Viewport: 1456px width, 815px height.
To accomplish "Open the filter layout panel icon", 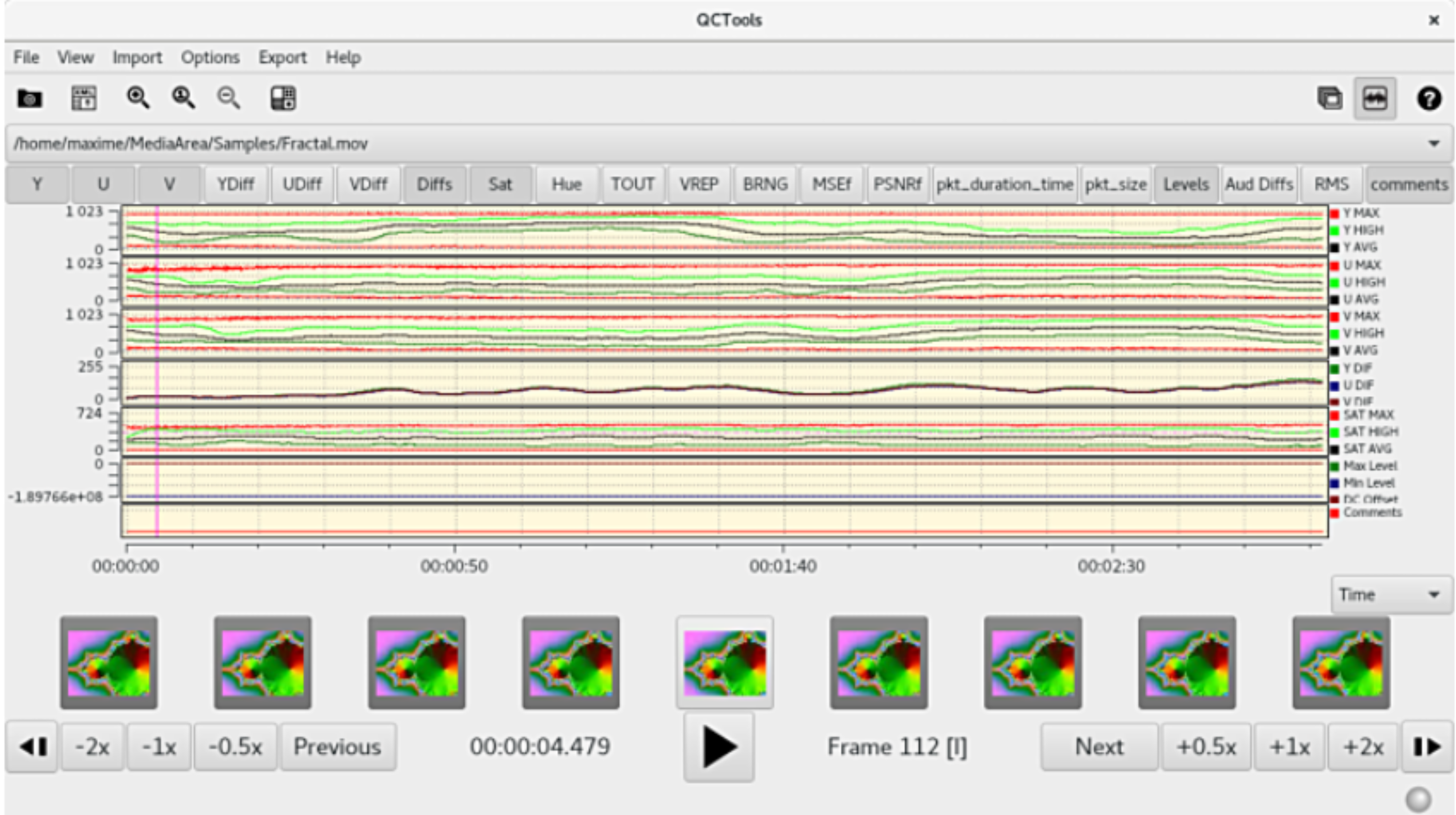I will click(282, 98).
